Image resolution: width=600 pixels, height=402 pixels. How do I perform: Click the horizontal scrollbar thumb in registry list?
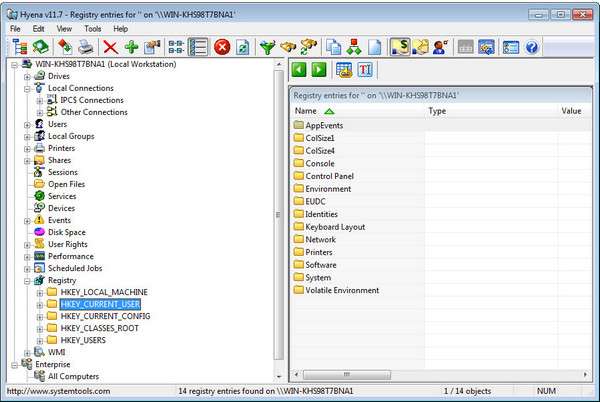pos(347,374)
